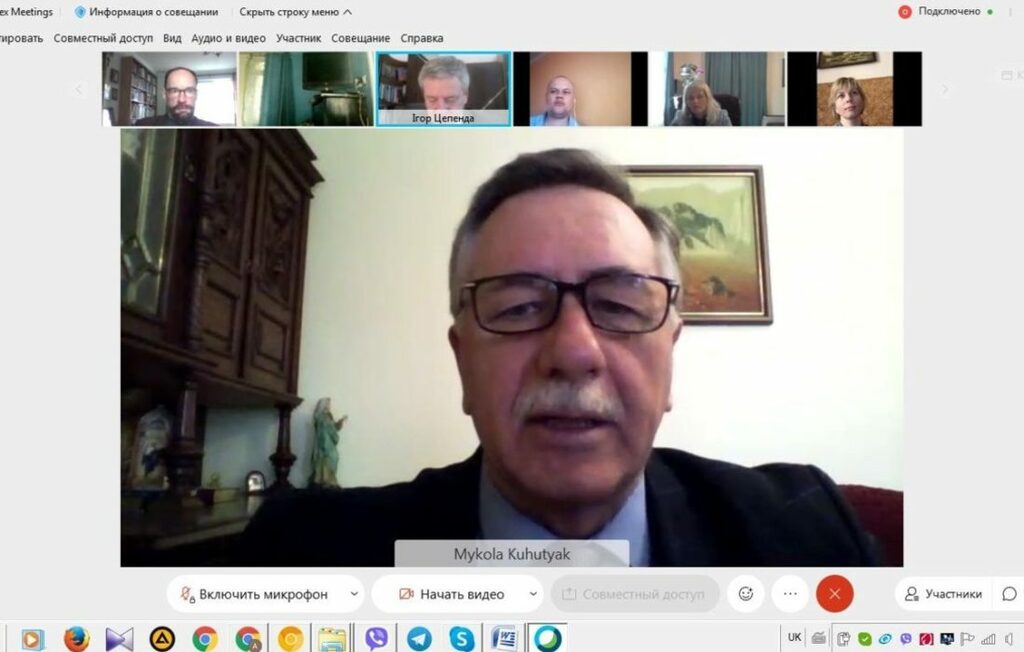Open Информация о совещании meeting info
1024x652 pixels.
pyautogui.click(x=147, y=12)
